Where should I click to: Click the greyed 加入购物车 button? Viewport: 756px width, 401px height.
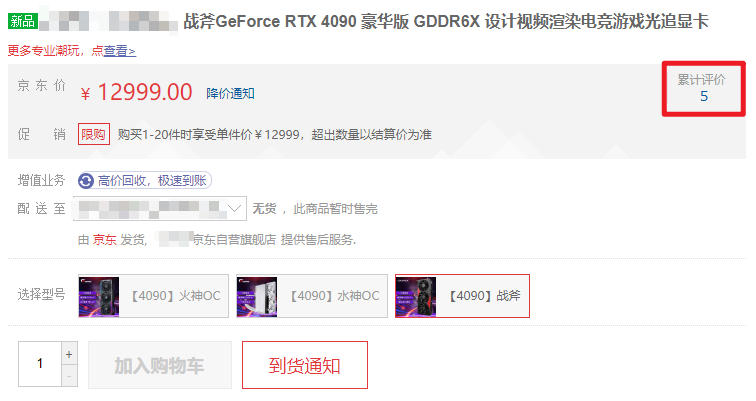[160, 365]
